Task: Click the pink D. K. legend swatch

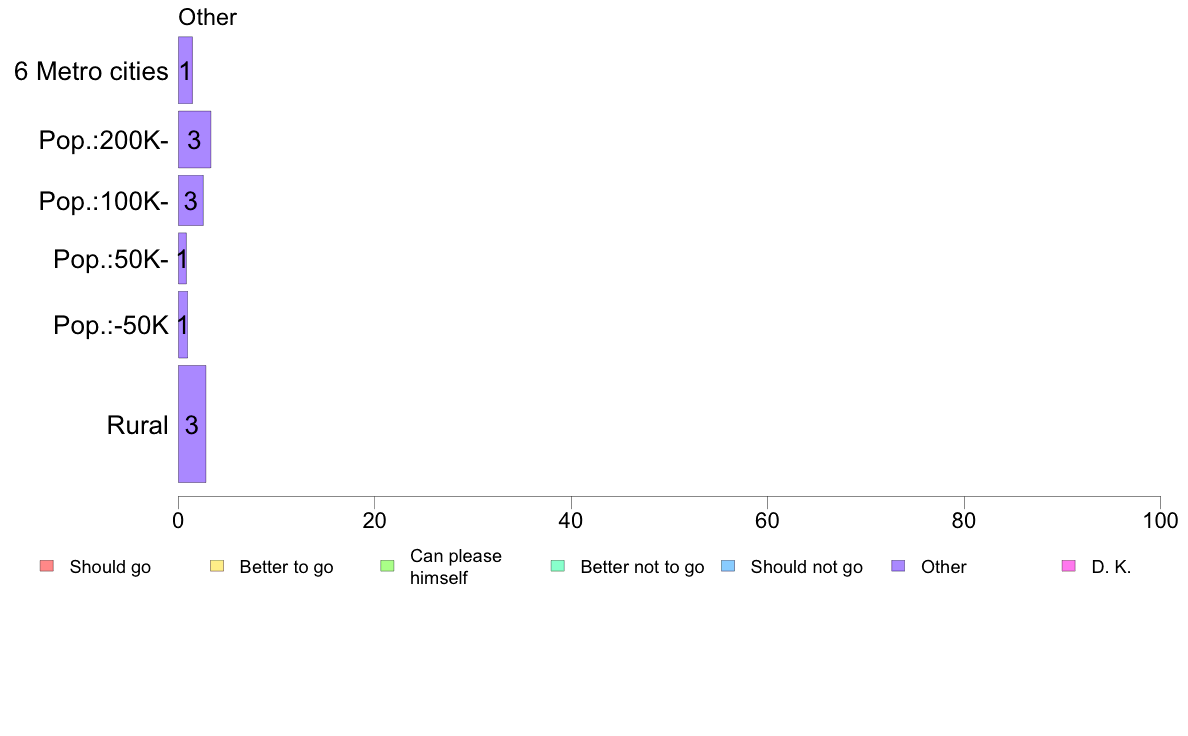Action: (1069, 566)
